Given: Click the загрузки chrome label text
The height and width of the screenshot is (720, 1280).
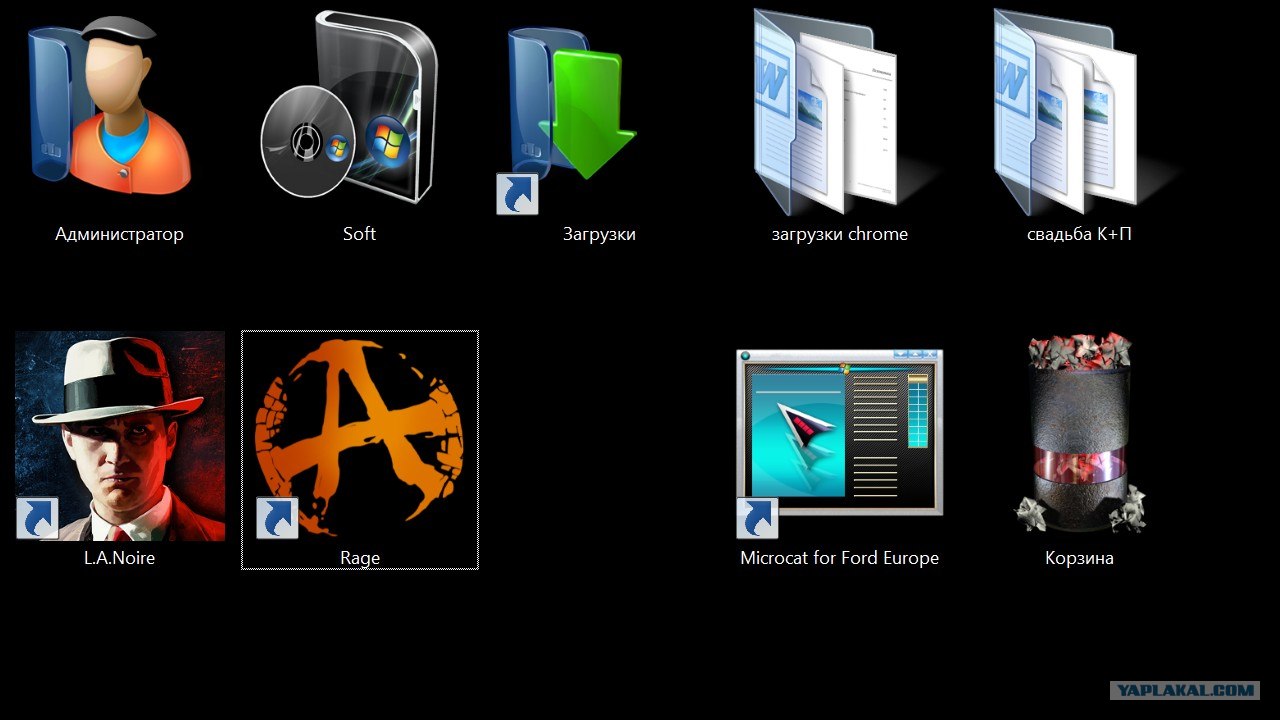Looking at the screenshot, I should 840,235.
